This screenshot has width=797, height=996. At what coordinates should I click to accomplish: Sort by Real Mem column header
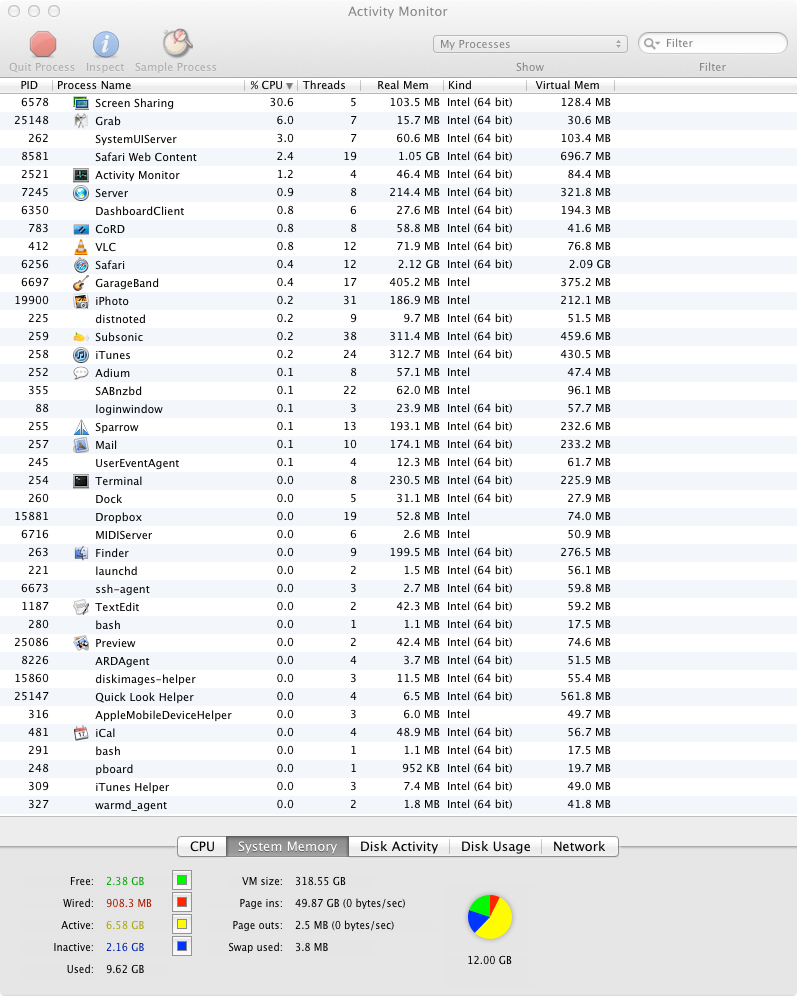pos(403,85)
